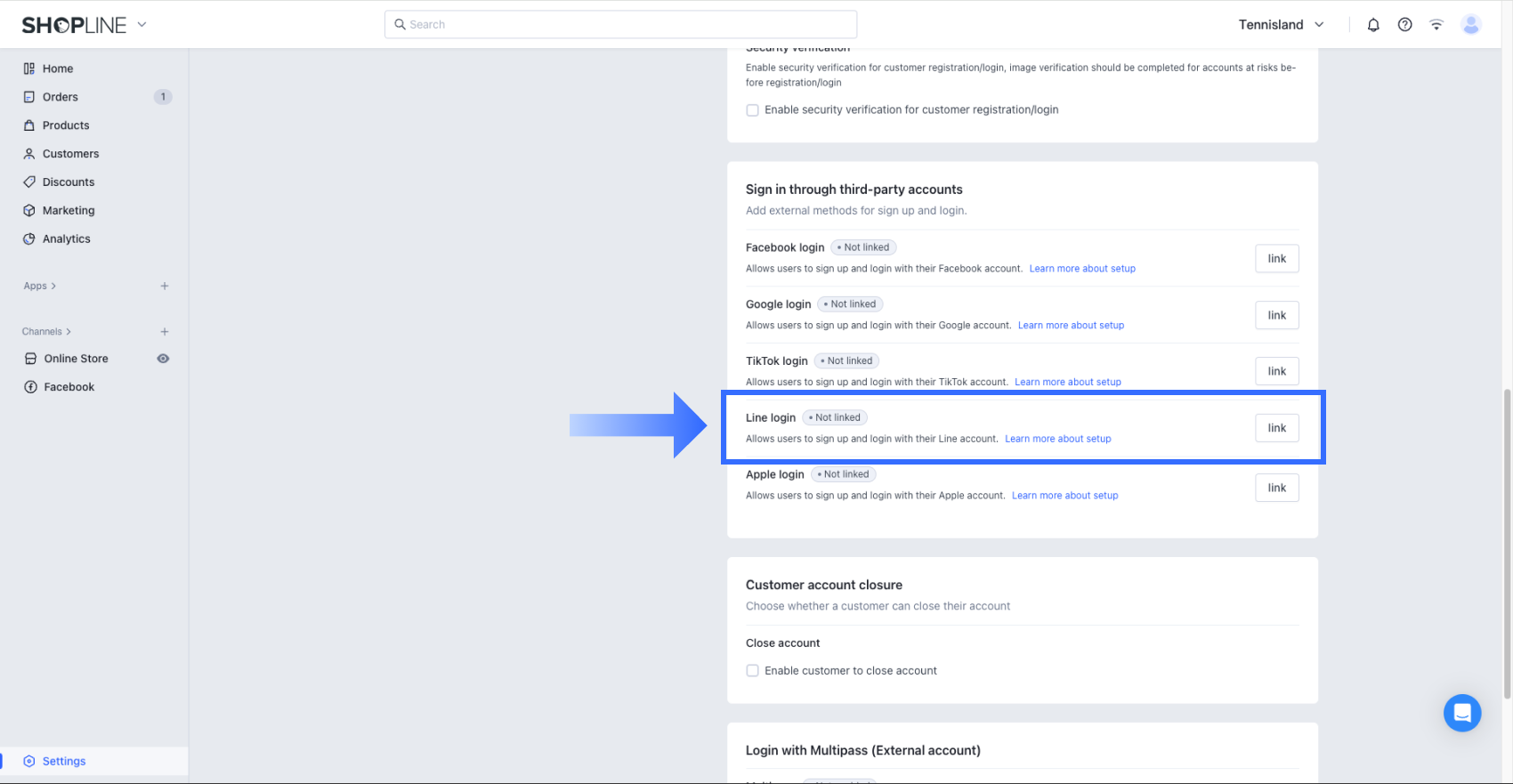The height and width of the screenshot is (784, 1513).
Task: Open the SHOPLINE logo dropdown arrow
Action: [x=142, y=25]
